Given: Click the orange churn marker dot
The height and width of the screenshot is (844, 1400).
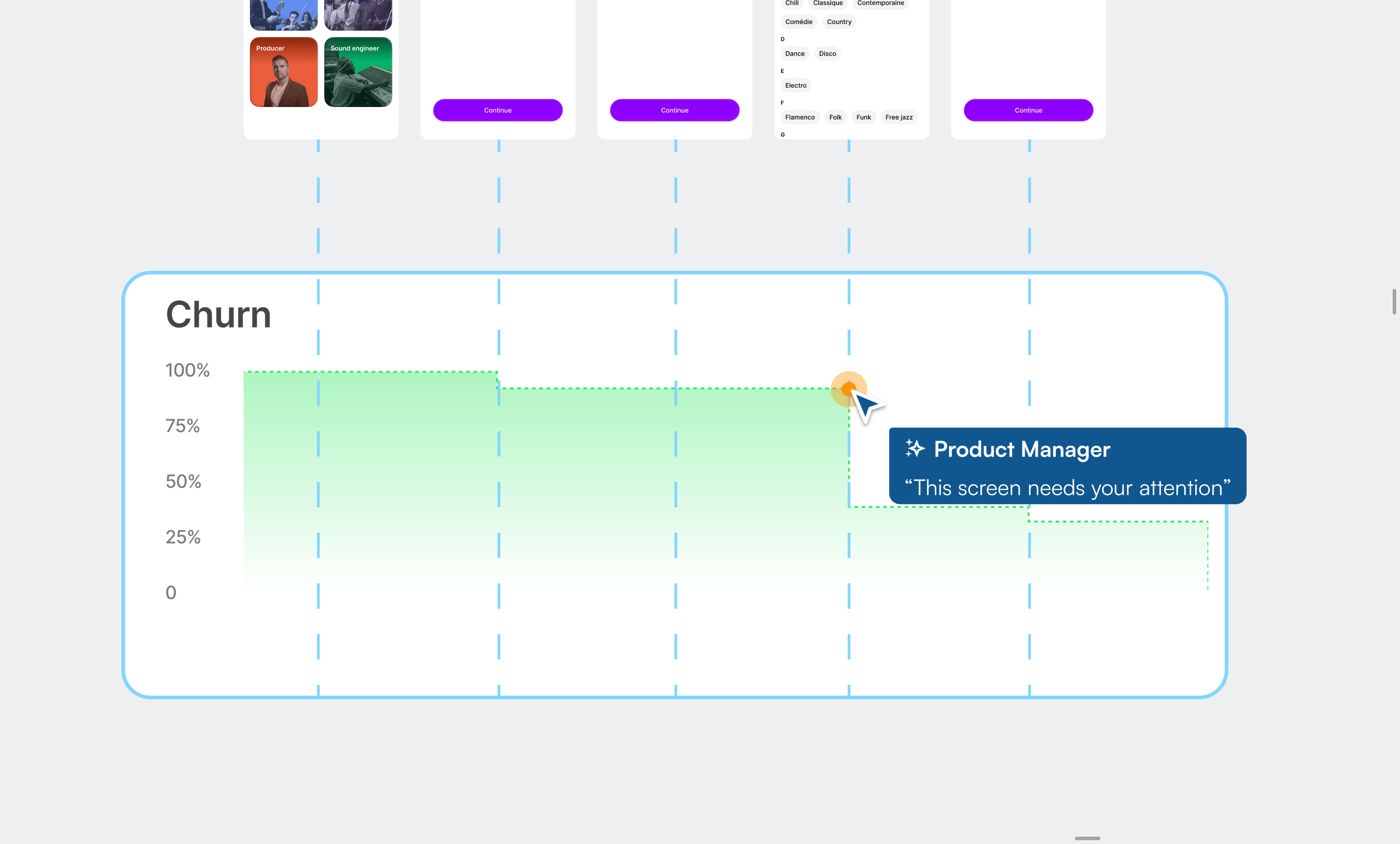Looking at the screenshot, I should coord(848,389).
